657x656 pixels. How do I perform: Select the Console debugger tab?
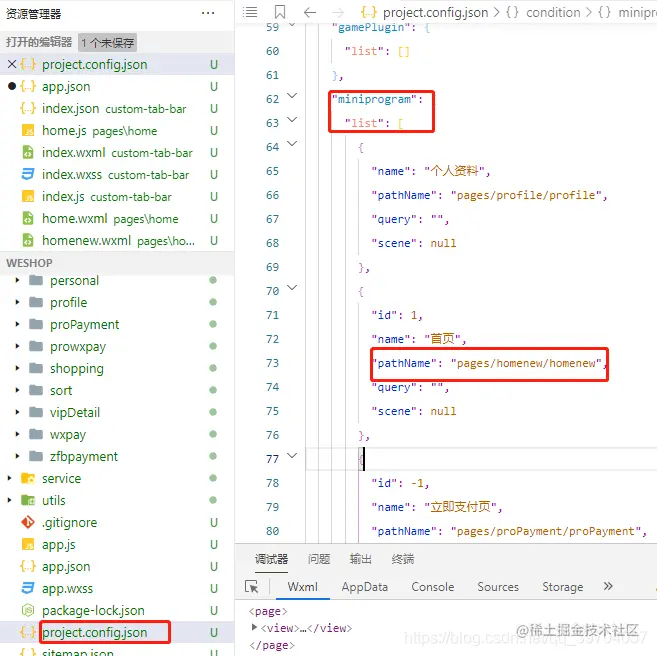coord(432,587)
